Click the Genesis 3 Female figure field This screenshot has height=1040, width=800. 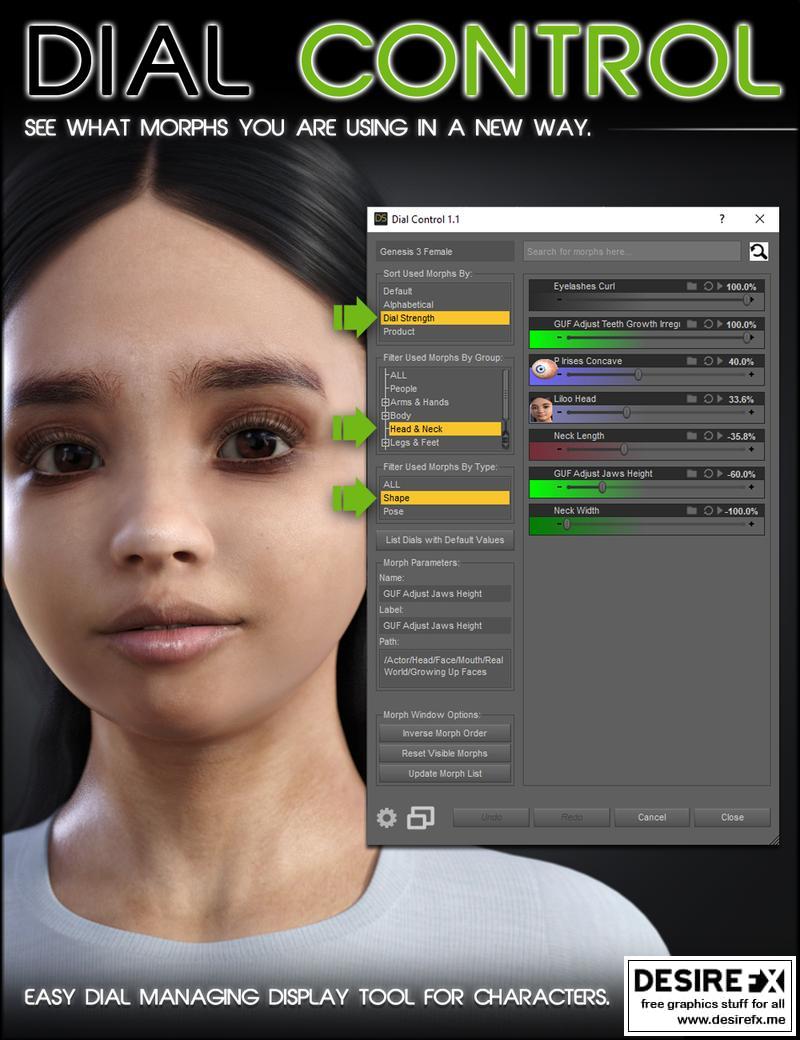444,251
